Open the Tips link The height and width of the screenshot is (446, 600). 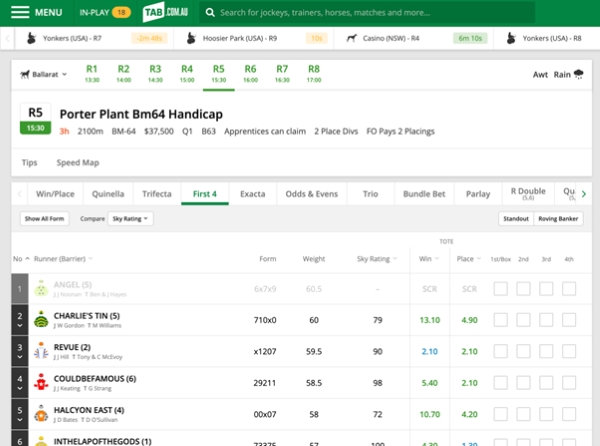(x=29, y=163)
